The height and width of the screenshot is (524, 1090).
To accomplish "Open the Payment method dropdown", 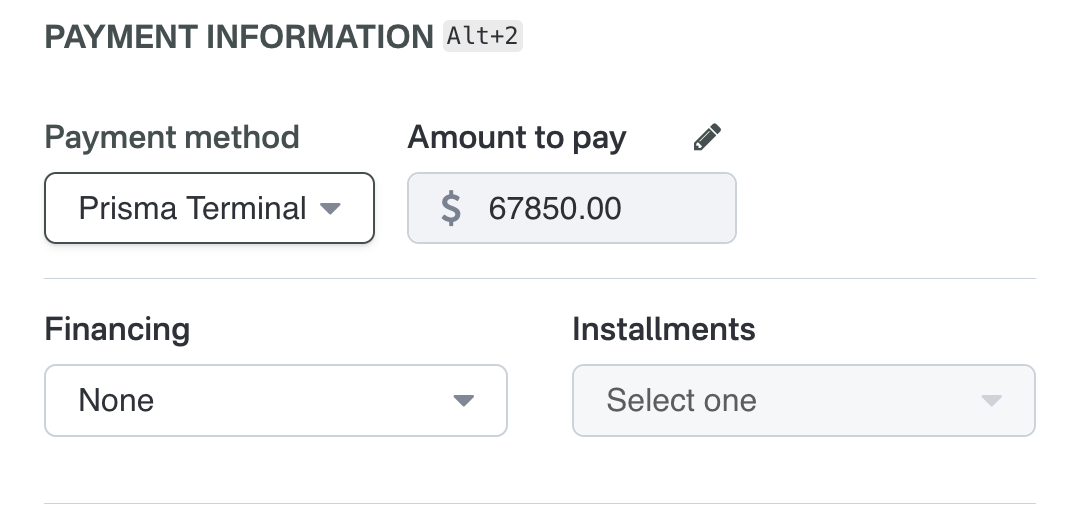I will (x=209, y=208).
